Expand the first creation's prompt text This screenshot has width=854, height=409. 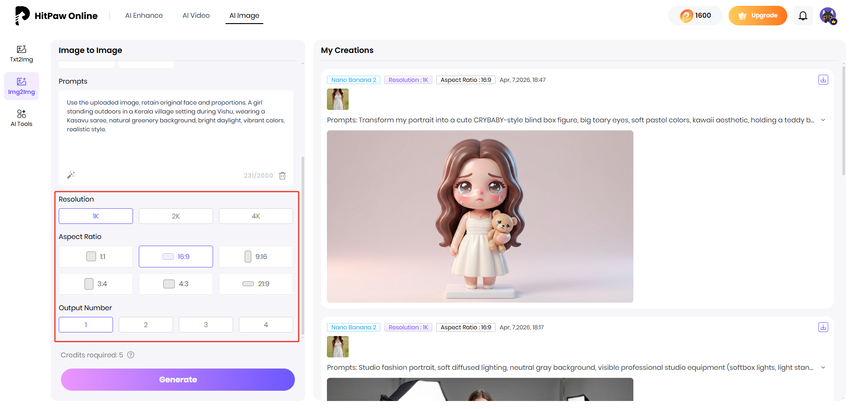pyautogui.click(x=823, y=119)
